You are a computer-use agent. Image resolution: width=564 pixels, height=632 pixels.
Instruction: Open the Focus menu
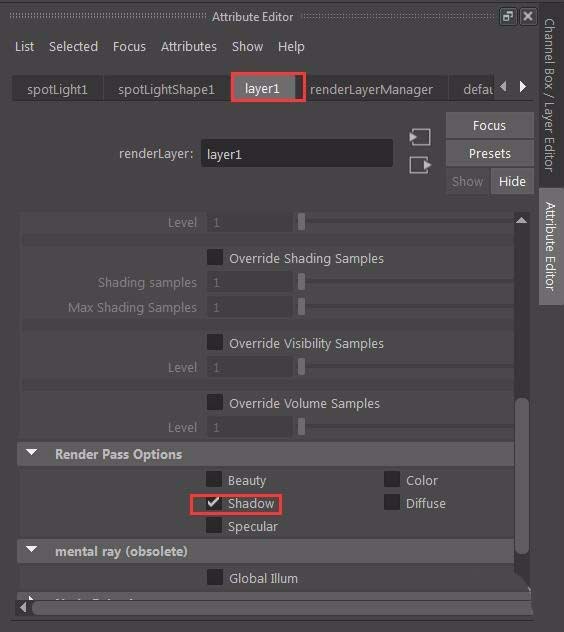pos(129,47)
